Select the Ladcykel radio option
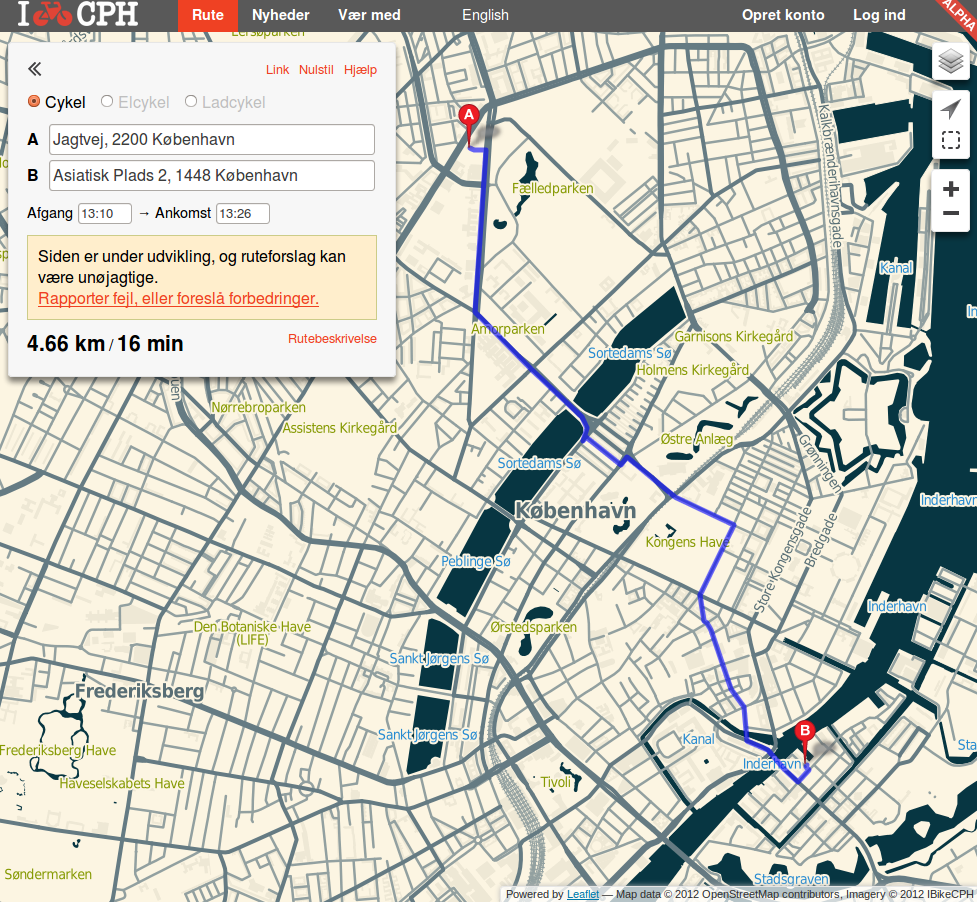 191,102
